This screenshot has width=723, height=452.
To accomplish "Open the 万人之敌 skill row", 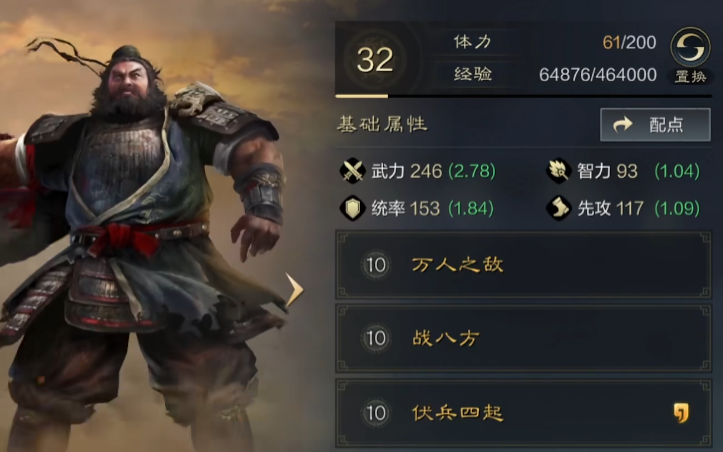I will 523,265.
